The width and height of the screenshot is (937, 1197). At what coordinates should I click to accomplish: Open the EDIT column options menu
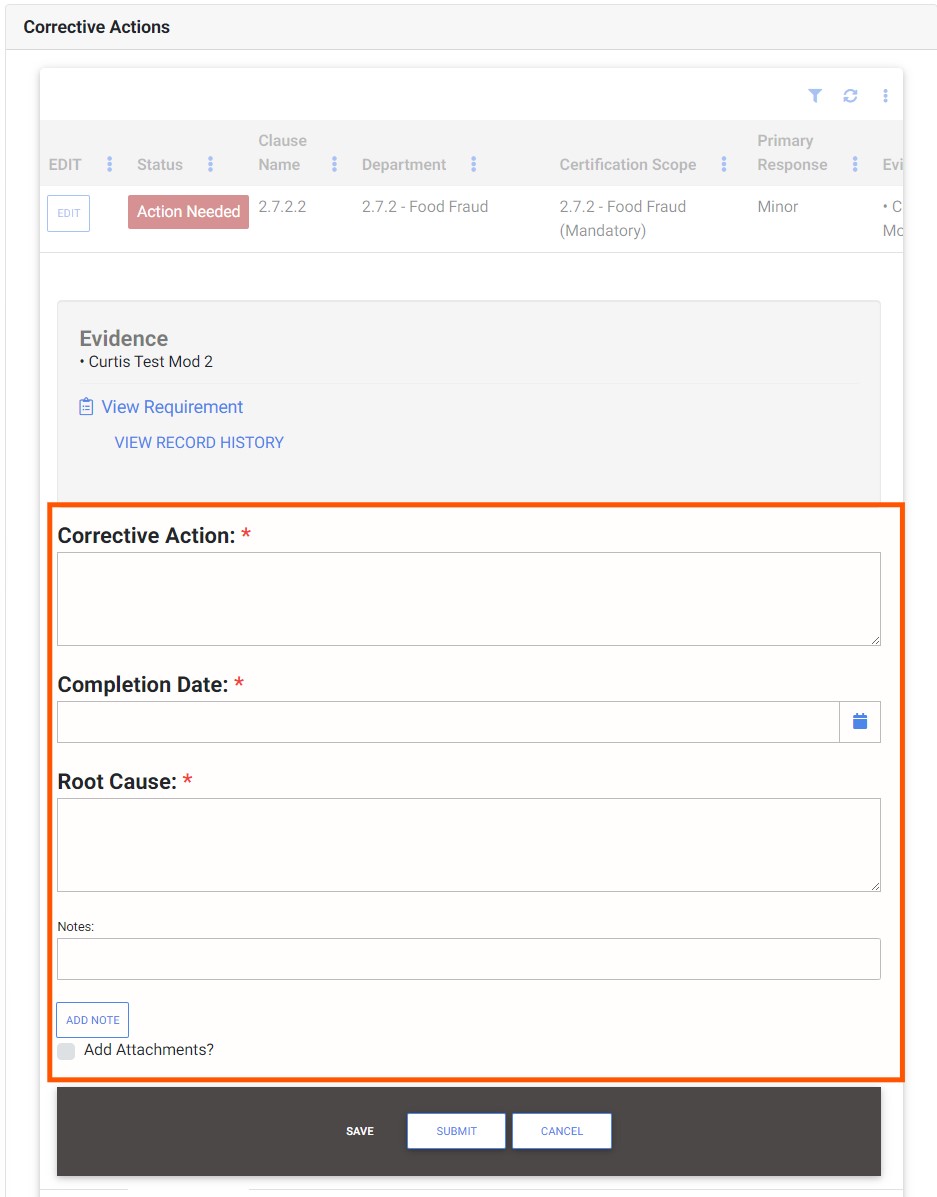click(110, 164)
